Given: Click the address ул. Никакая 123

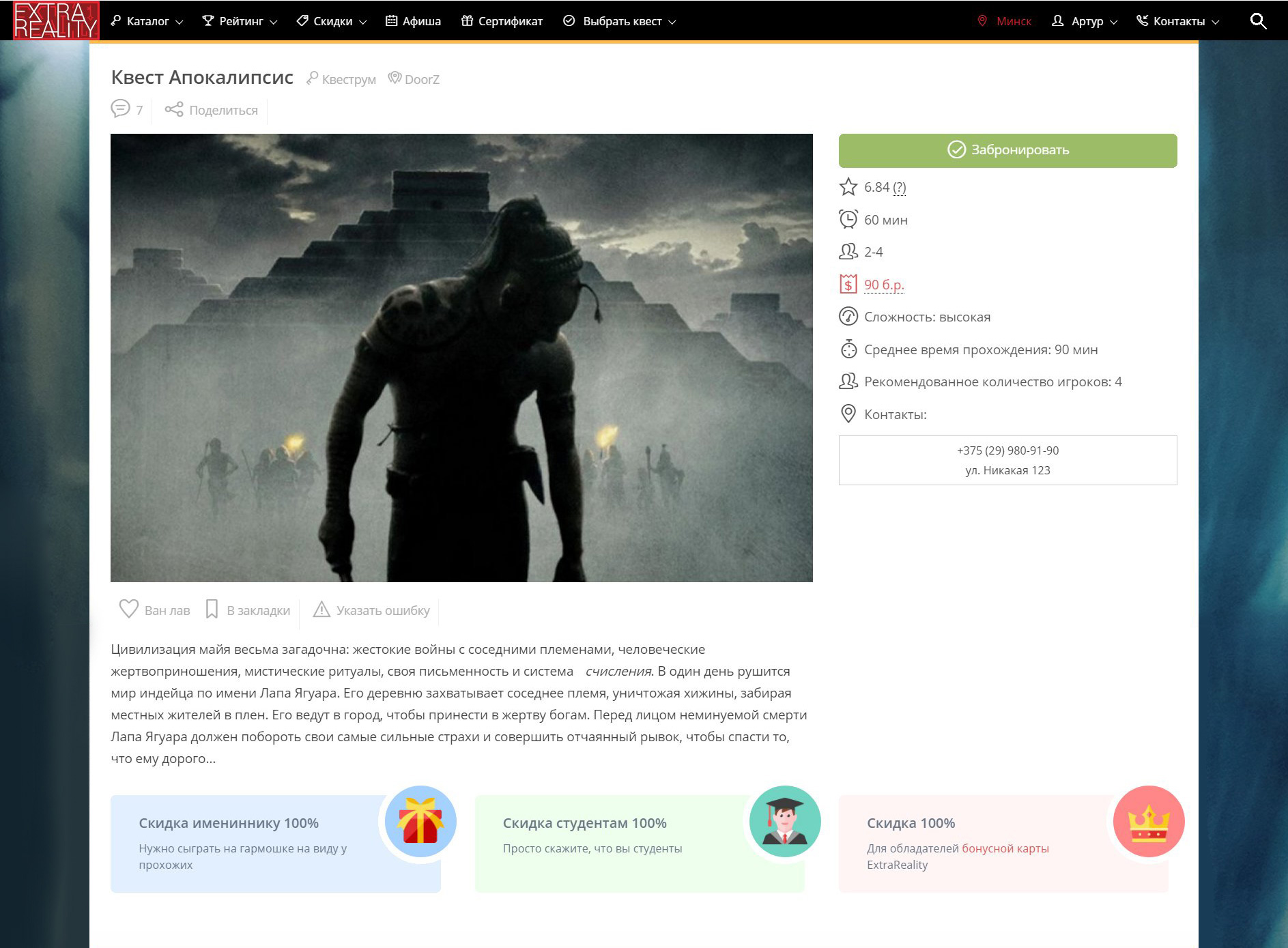Looking at the screenshot, I should [x=1007, y=470].
